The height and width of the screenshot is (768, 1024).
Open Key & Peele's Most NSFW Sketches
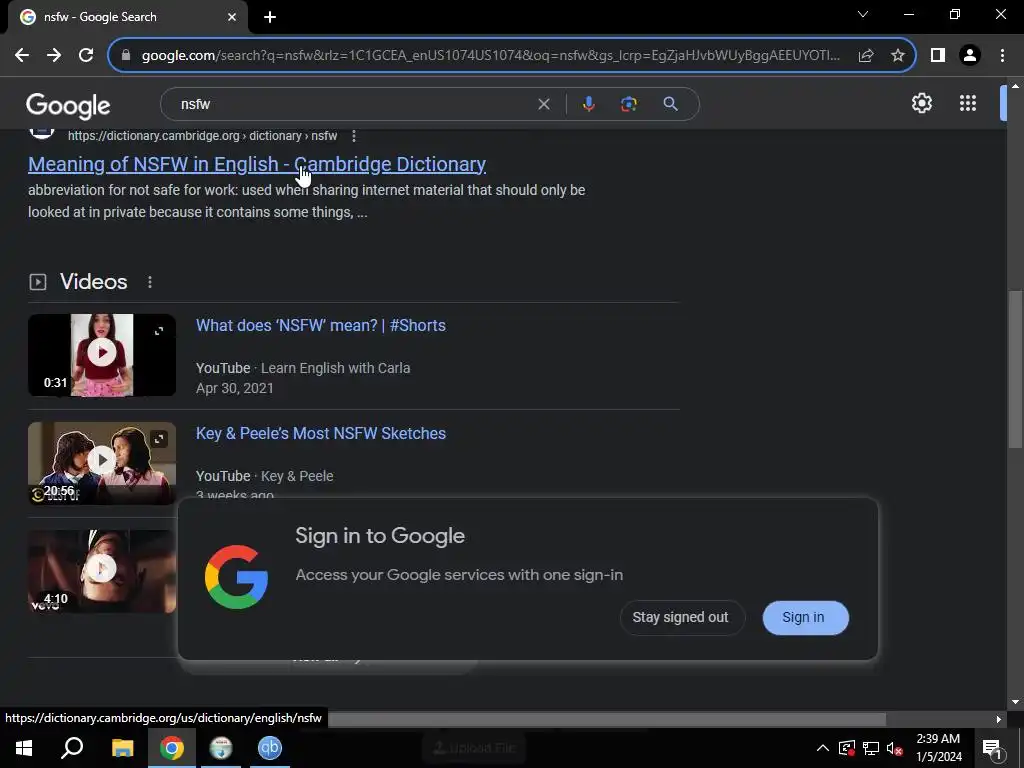(x=321, y=434)
